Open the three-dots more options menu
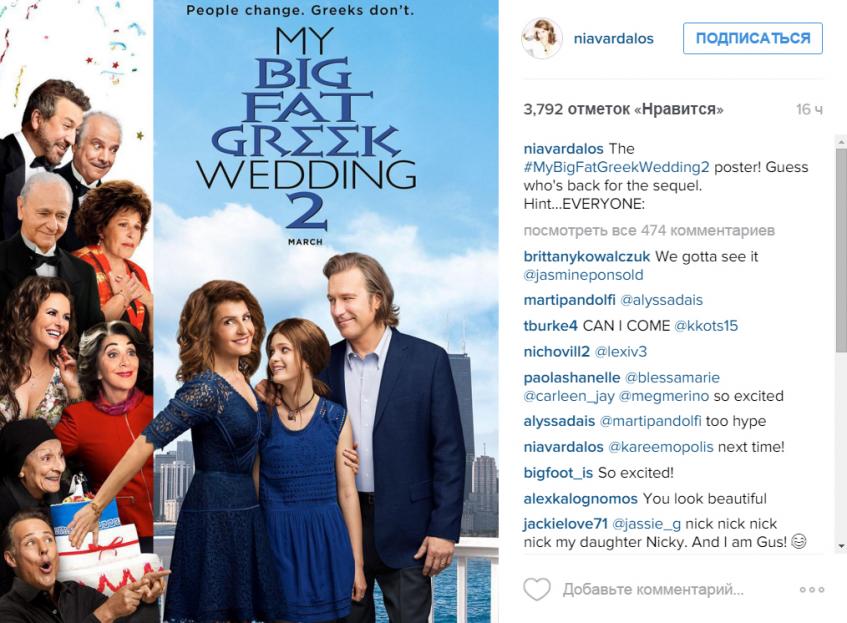Viewport: 847px width, 623px height. 812,589
